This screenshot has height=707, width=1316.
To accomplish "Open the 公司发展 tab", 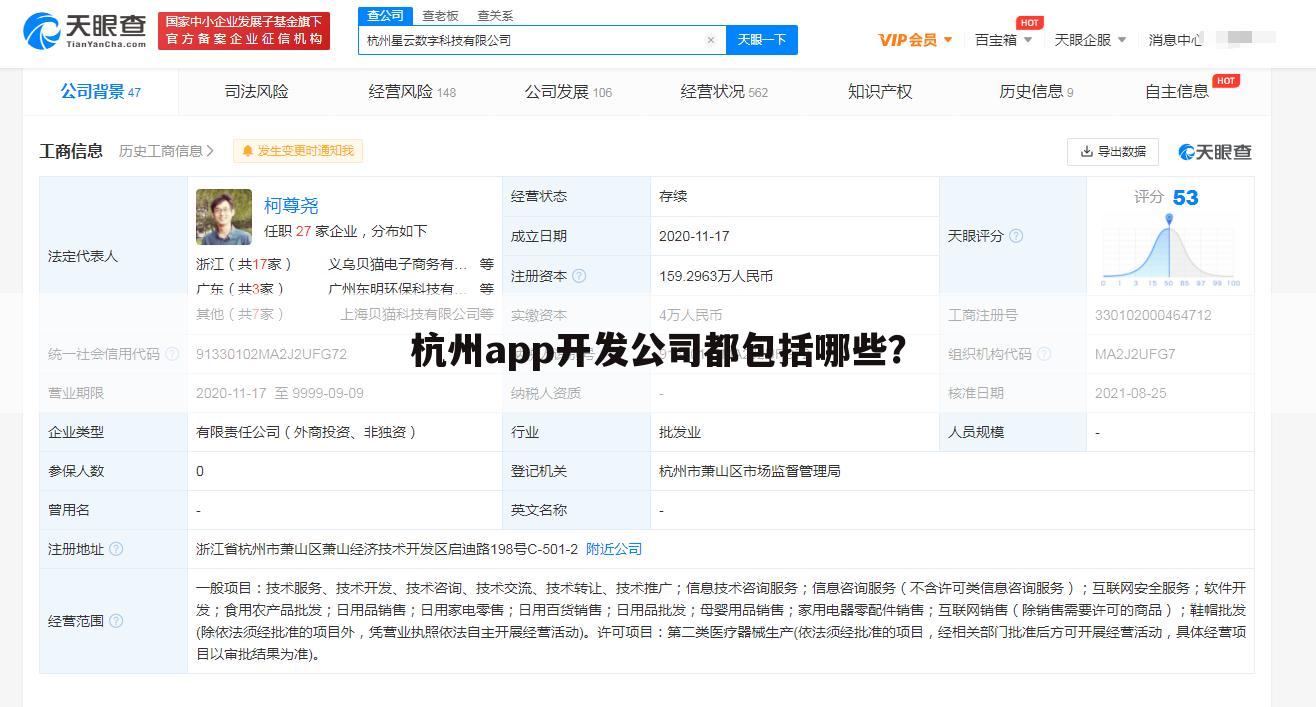I will 568,92.
